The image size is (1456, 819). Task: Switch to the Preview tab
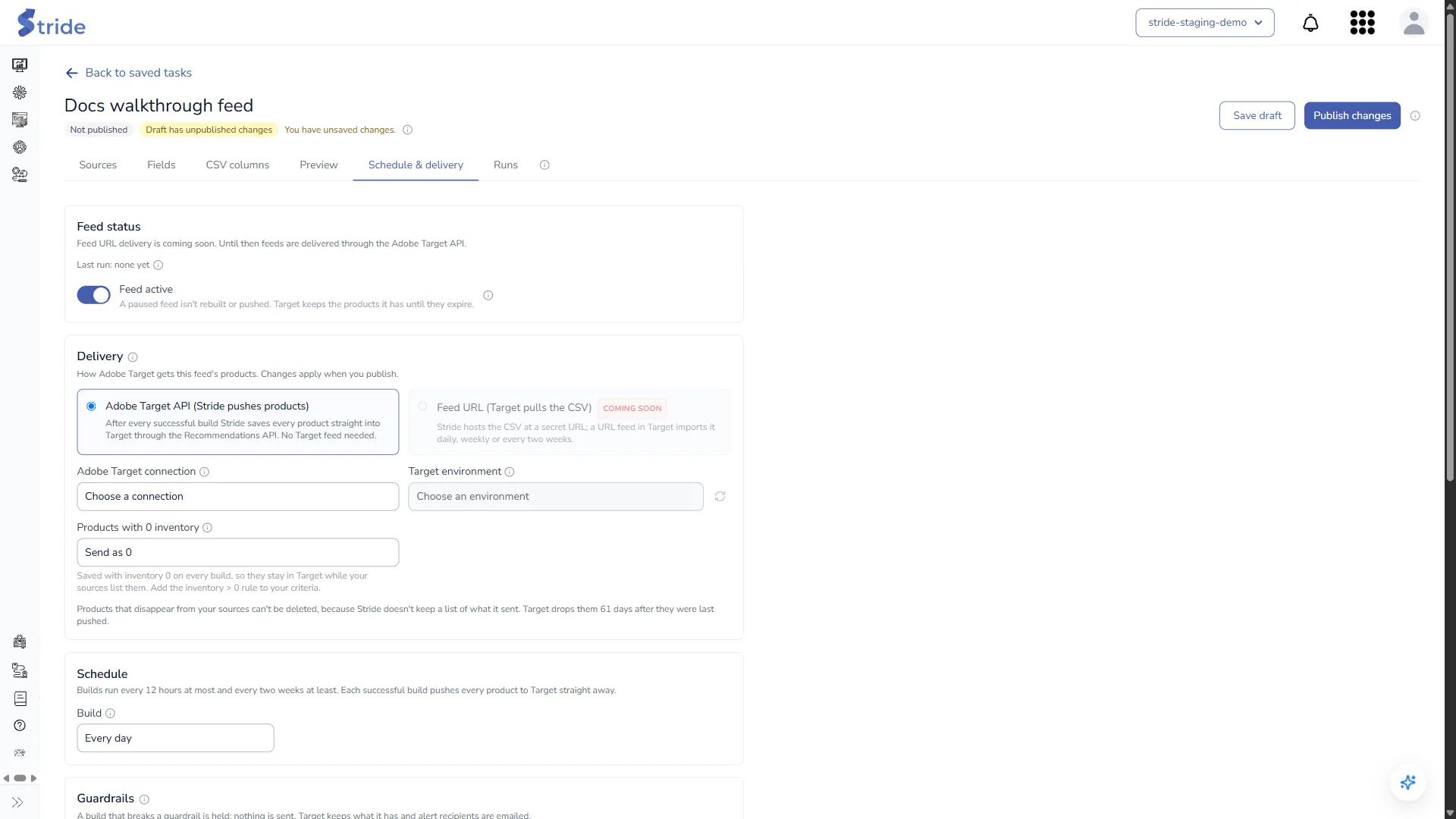point(318,165)
